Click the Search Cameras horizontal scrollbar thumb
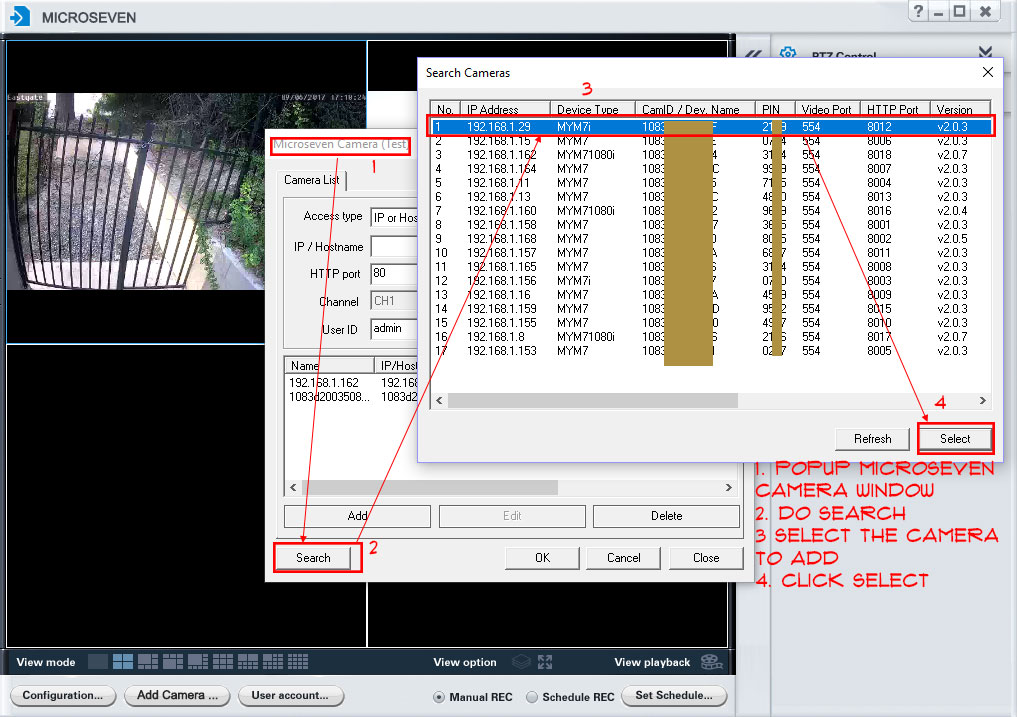This screenshot has height=717, width=1017. (593, 400)
